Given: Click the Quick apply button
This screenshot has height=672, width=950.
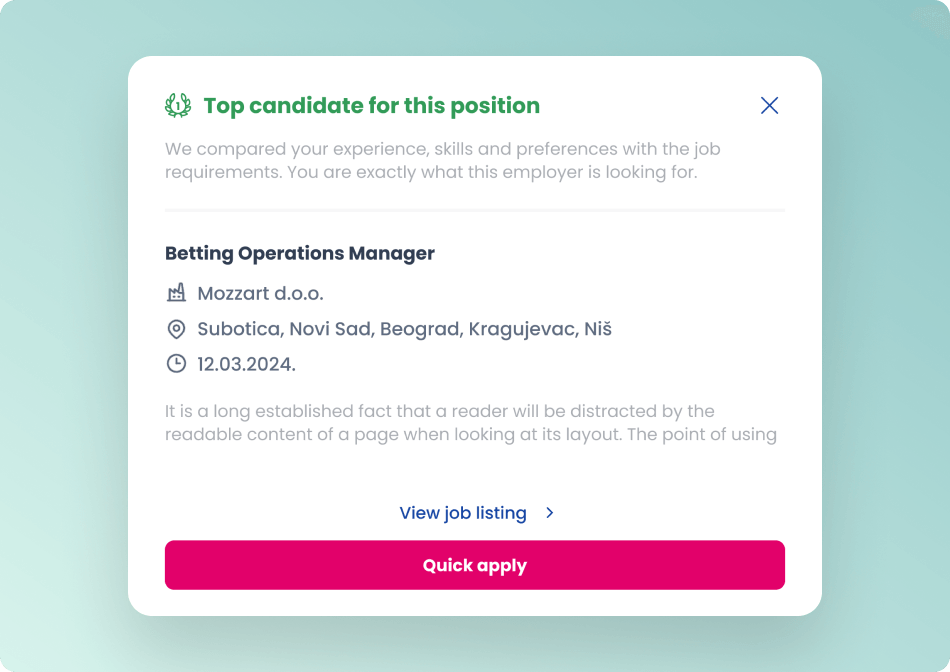Looking at the screenshot, I should pyautogui.click(x=474, y=565).
